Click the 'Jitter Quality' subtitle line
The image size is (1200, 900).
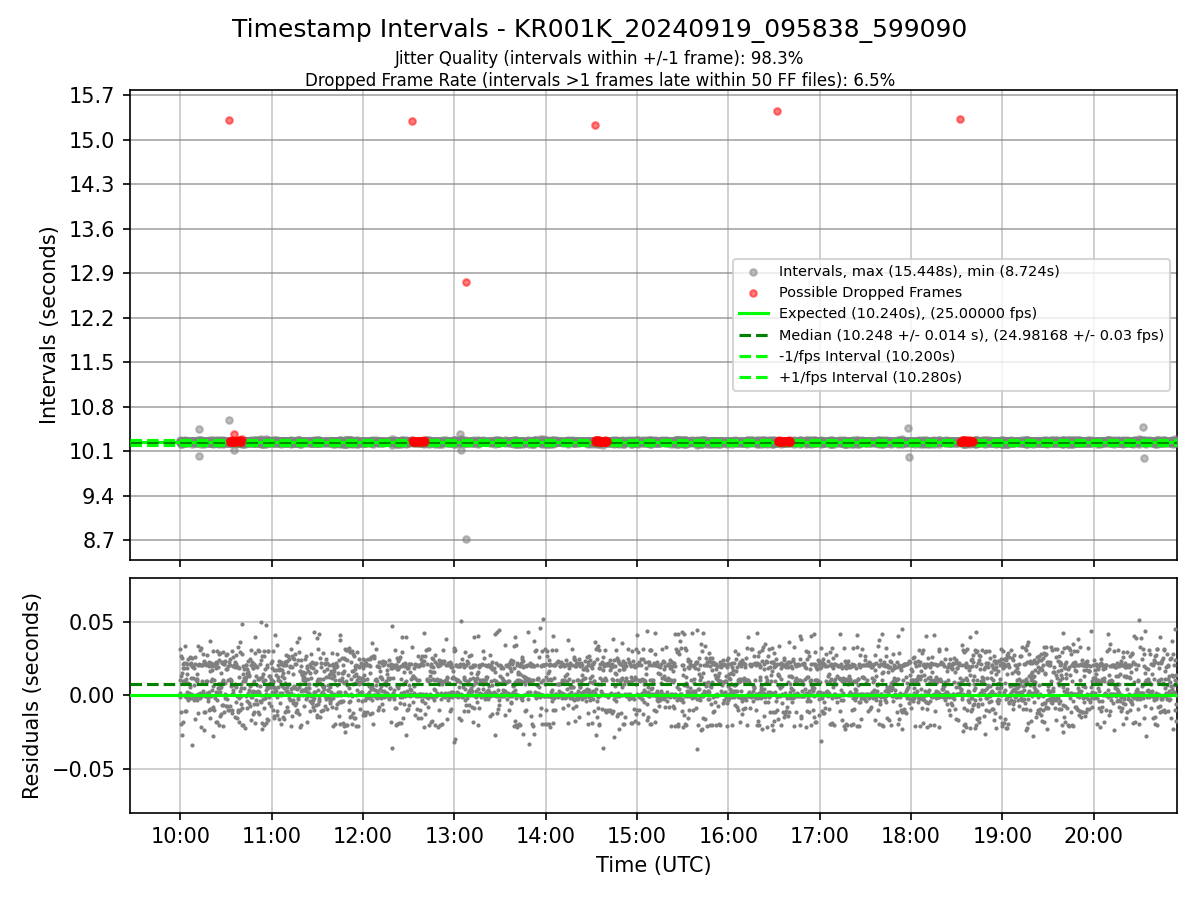coord(599,58)
